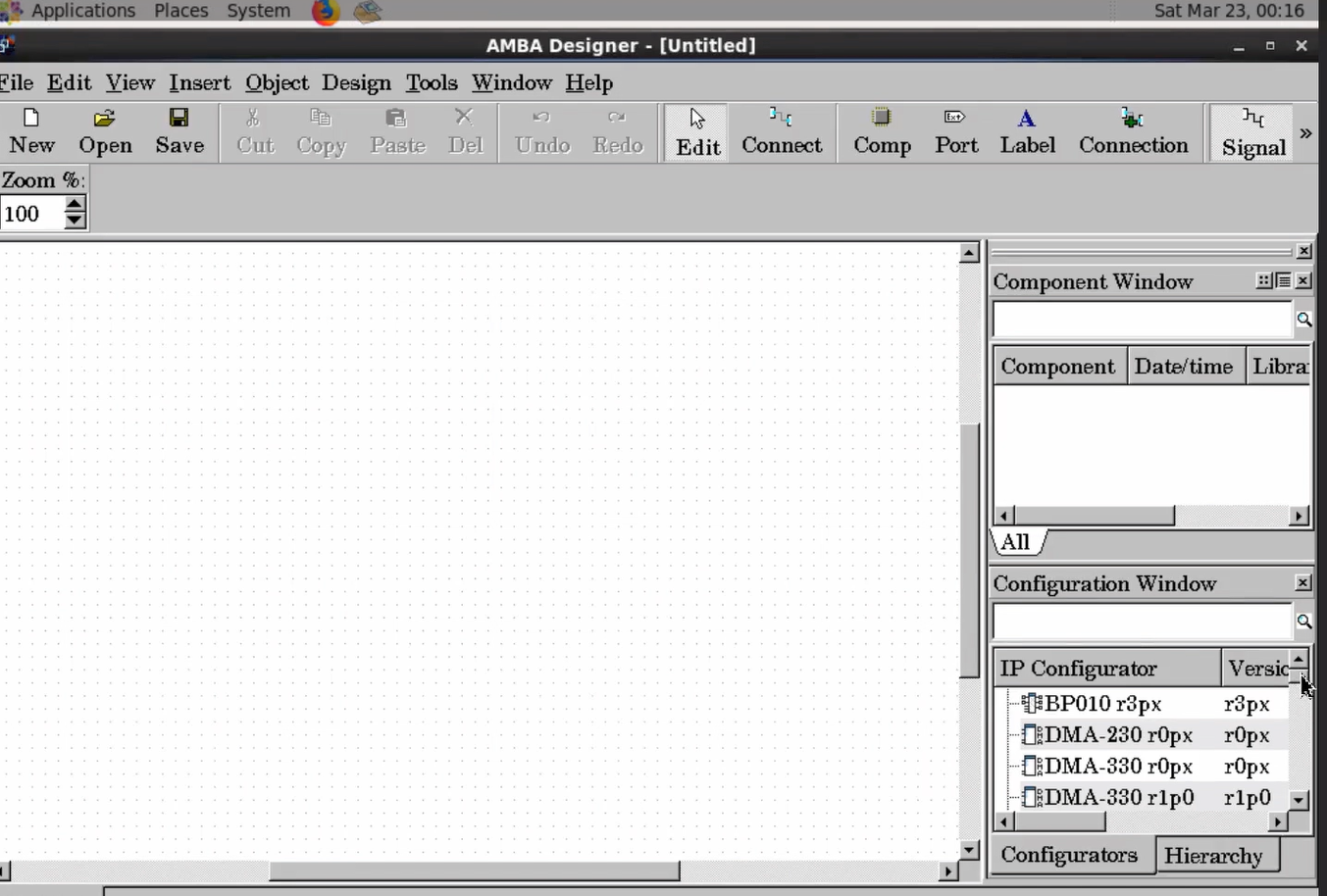Select the Edit pointer tool

coord(697,133)
